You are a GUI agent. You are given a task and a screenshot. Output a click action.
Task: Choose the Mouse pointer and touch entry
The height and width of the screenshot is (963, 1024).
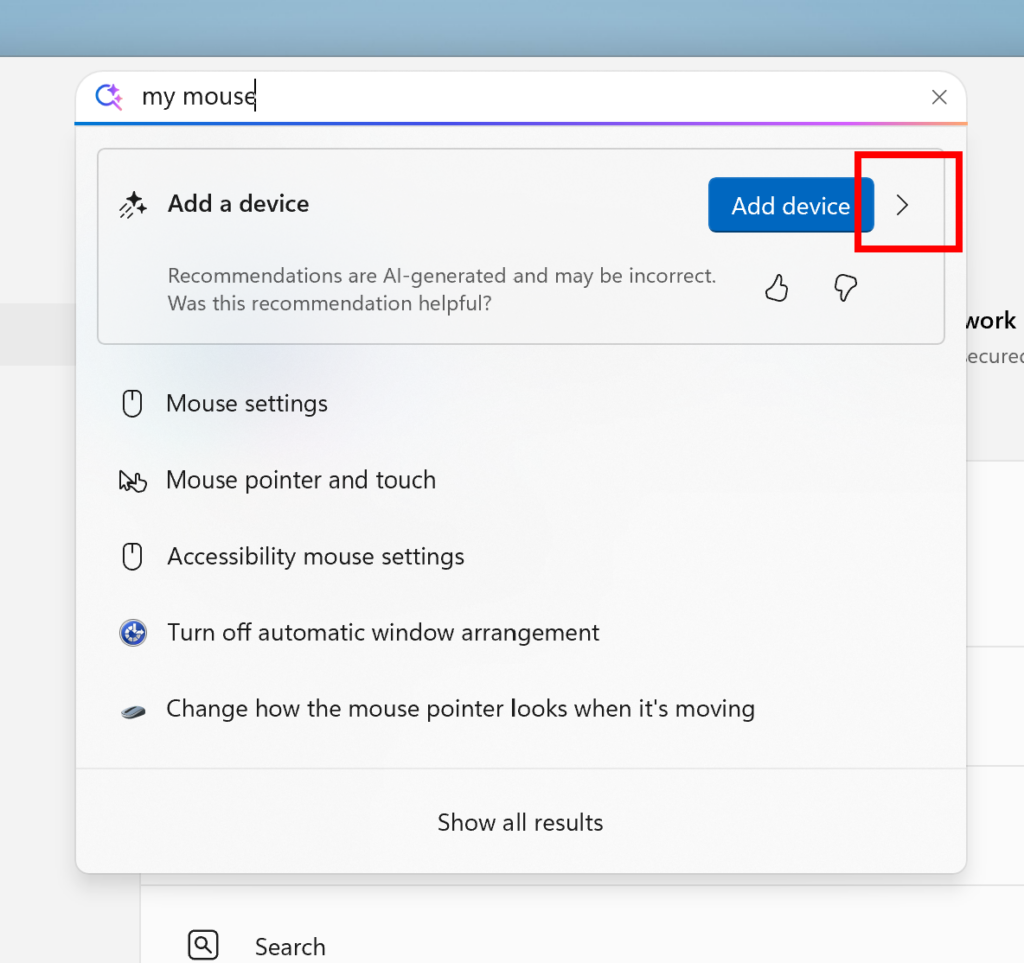(x=301, y=480)
